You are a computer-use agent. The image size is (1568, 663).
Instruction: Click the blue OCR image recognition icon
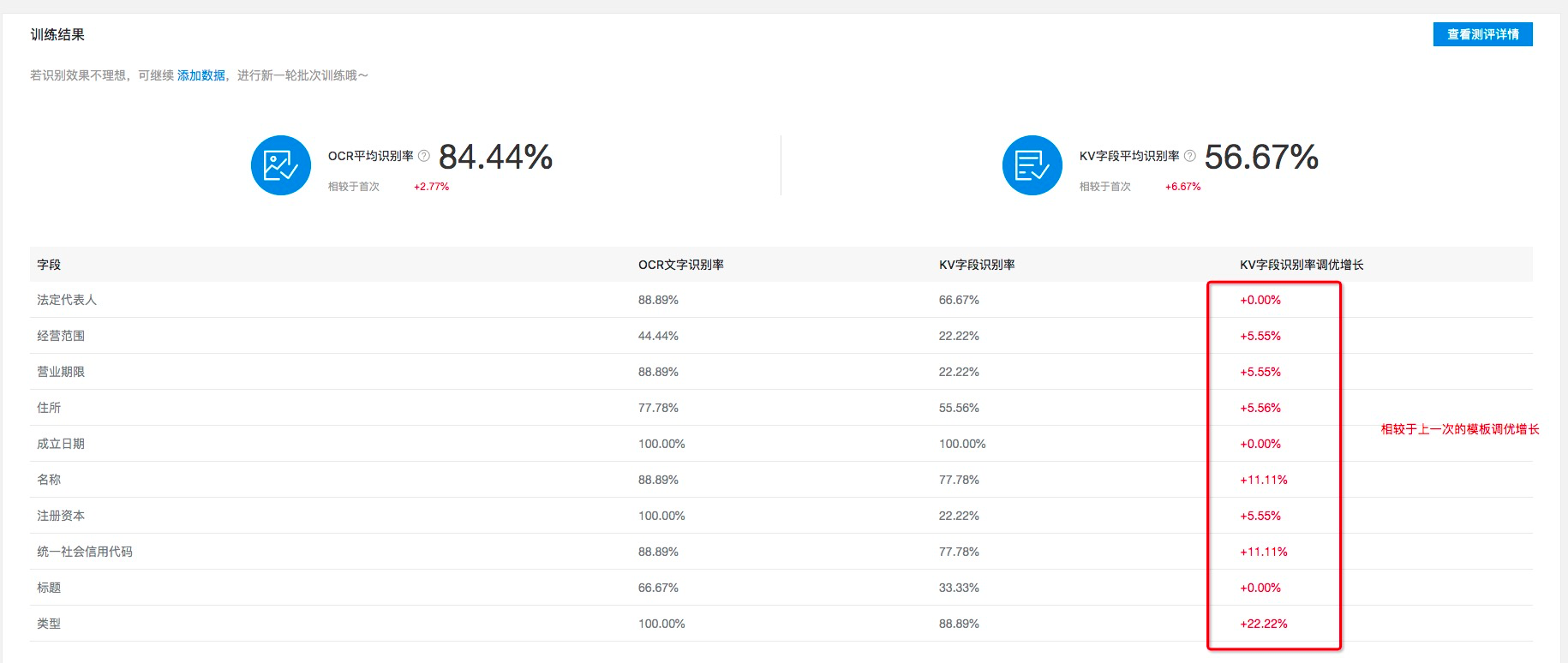[280, 165]
